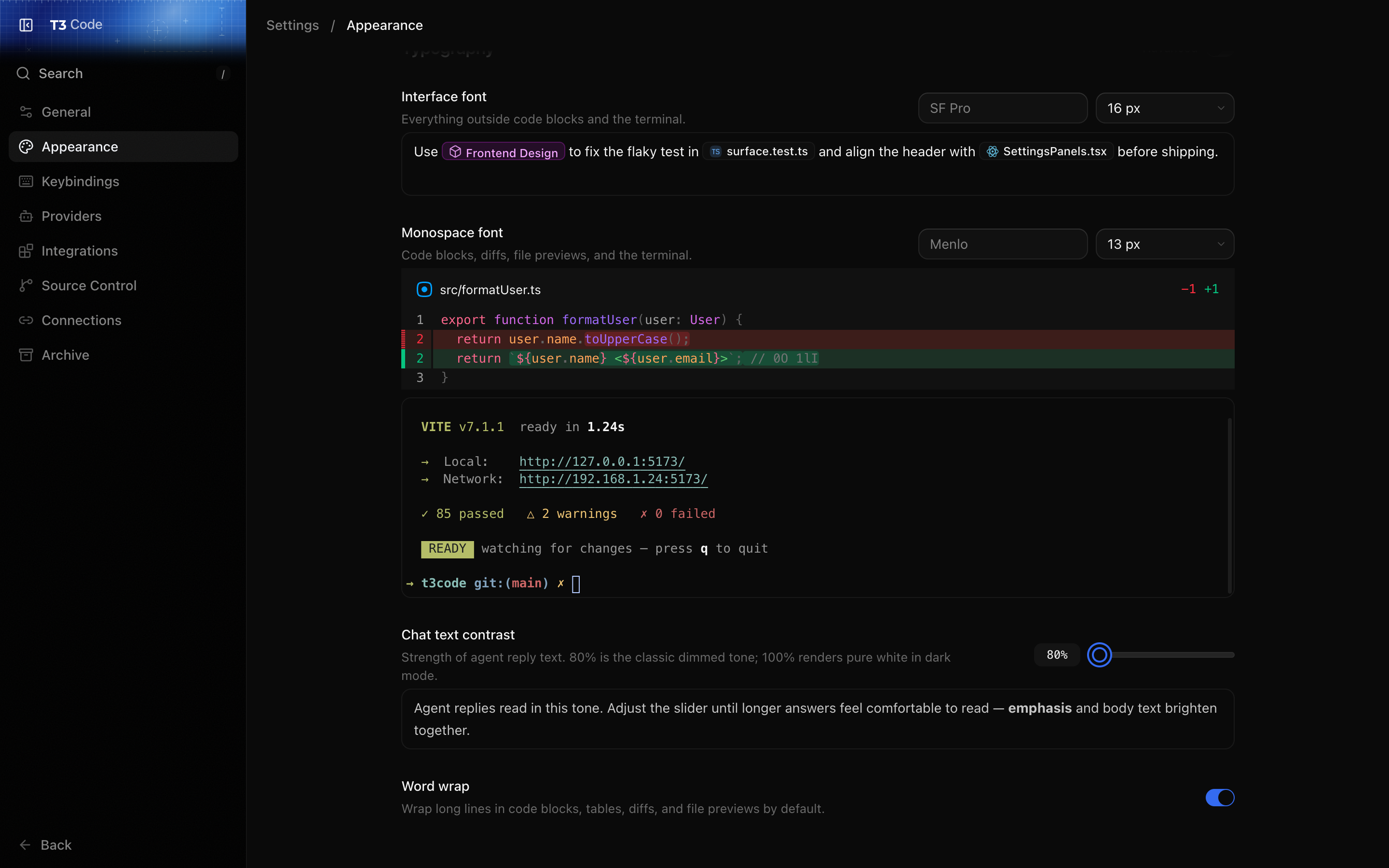
Task: Click the T3 Code logo
Action: 76,25
